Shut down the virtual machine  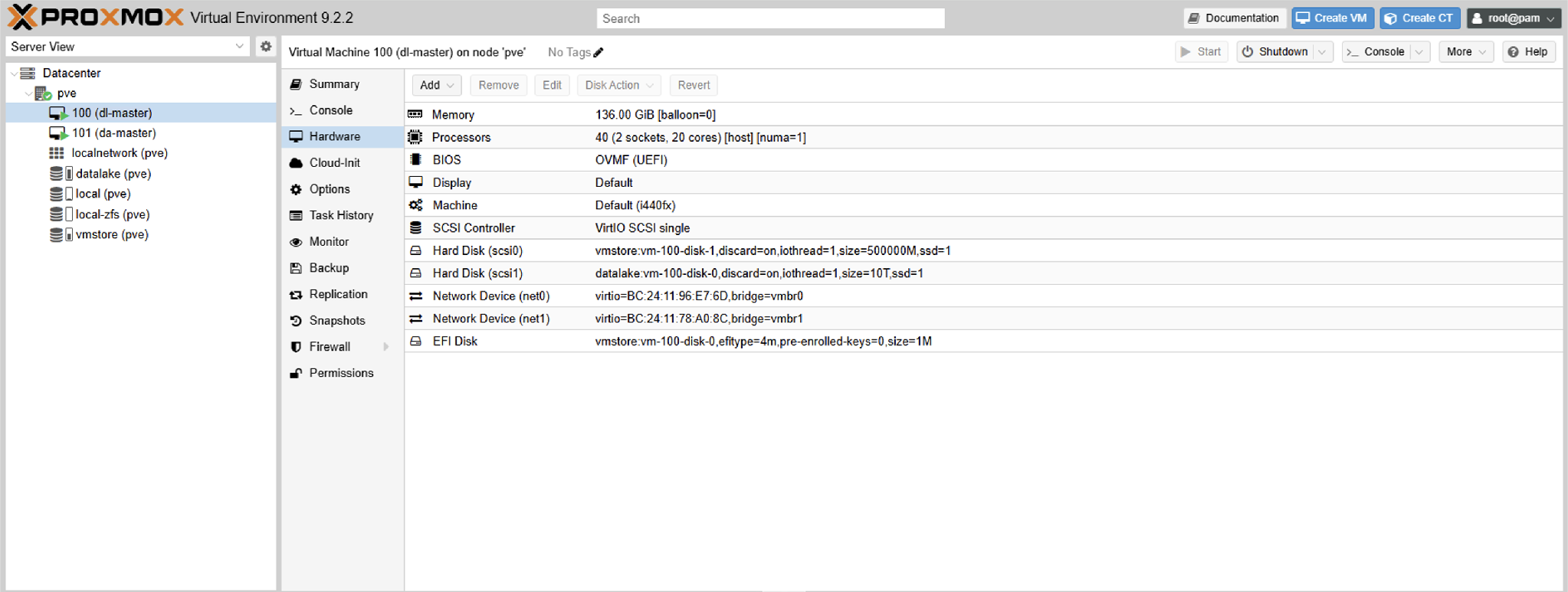click(1275, 52)
